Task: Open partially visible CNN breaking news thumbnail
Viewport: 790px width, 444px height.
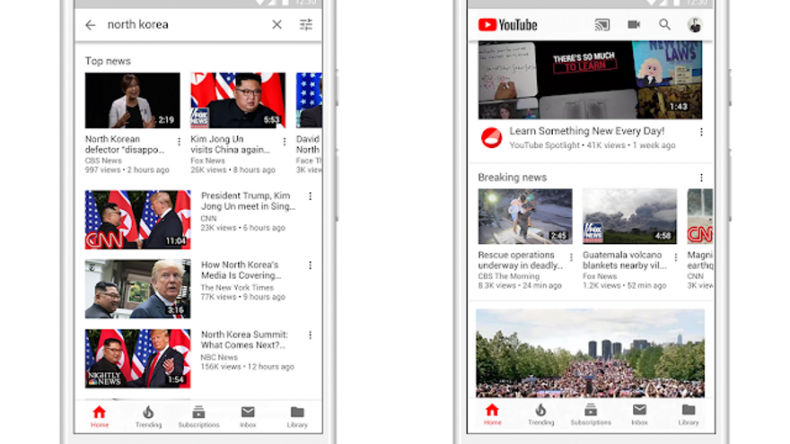Action: (x=700, y=216)
